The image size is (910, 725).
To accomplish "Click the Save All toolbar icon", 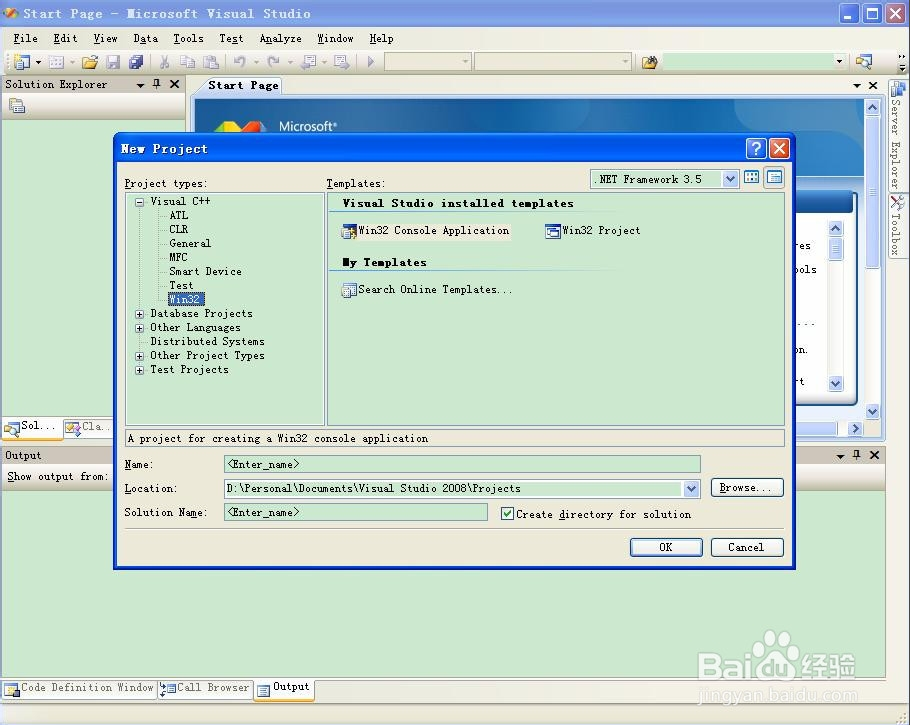I will (x=136, y=62).
